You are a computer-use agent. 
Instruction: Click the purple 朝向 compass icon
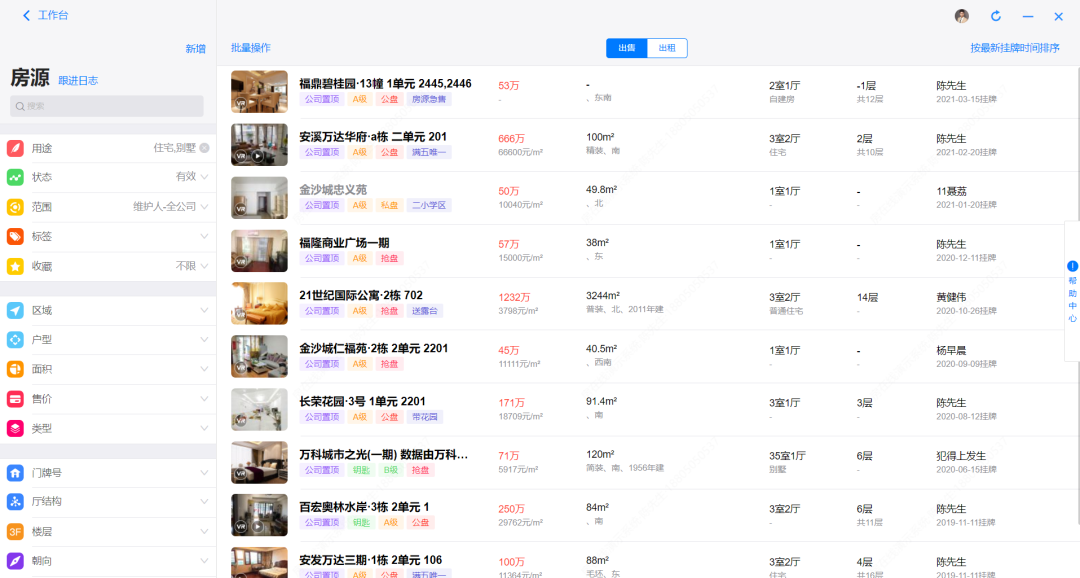click(15, 561)
